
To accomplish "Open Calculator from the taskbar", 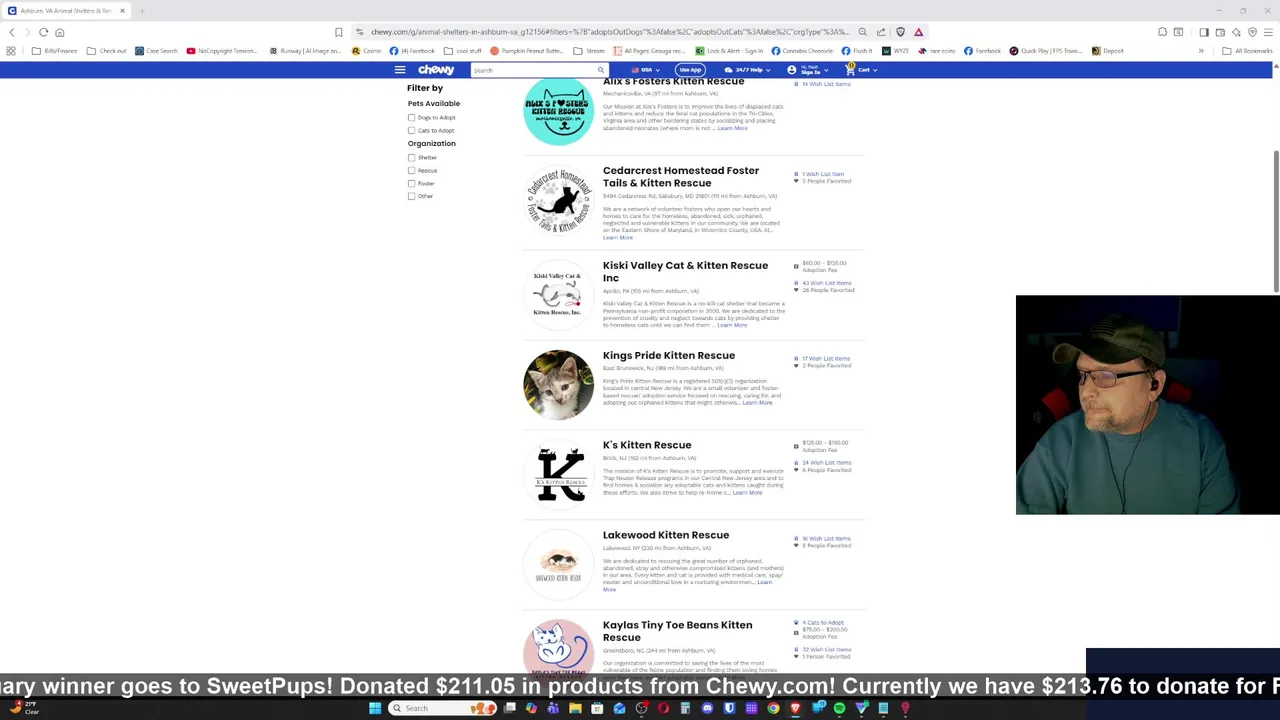I will (x=685, y=708).
